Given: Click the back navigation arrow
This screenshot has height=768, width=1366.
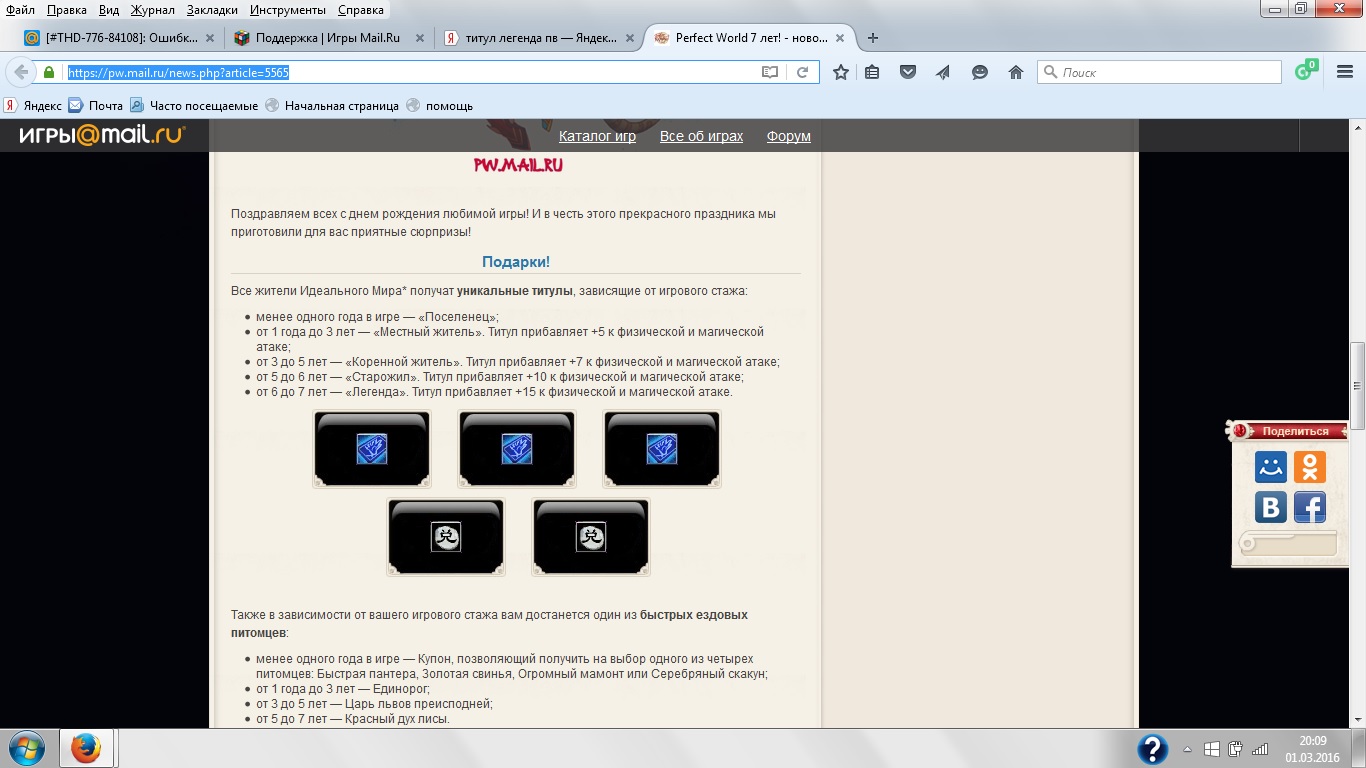Looking at the screenshot, I should click(21, 72).
